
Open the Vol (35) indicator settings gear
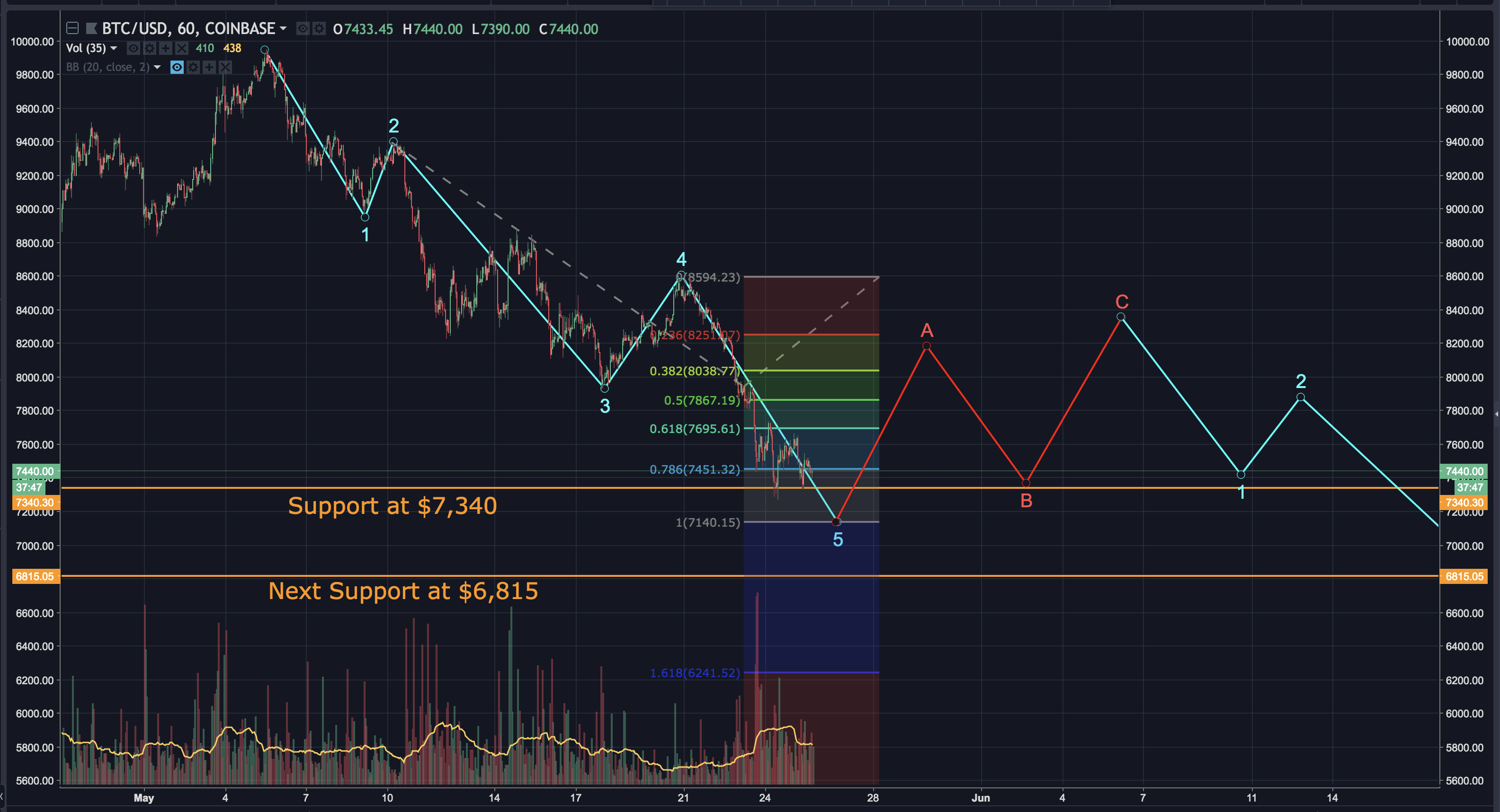150,48
